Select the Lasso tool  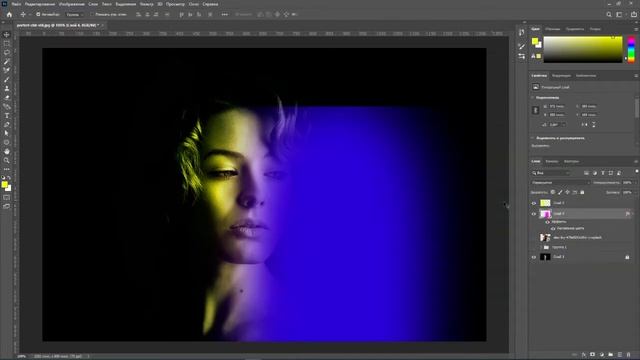(x=7, y=52)
